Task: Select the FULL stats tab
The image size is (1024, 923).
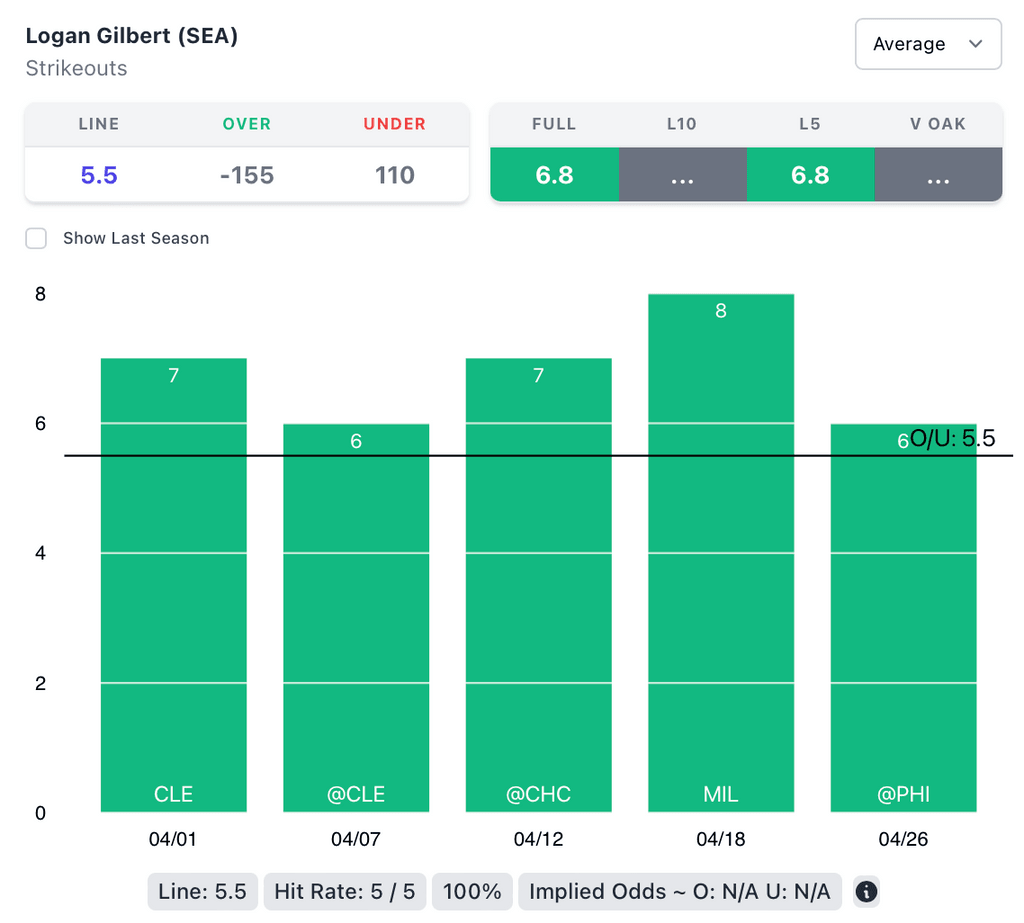Action: (x=554, y=124)
